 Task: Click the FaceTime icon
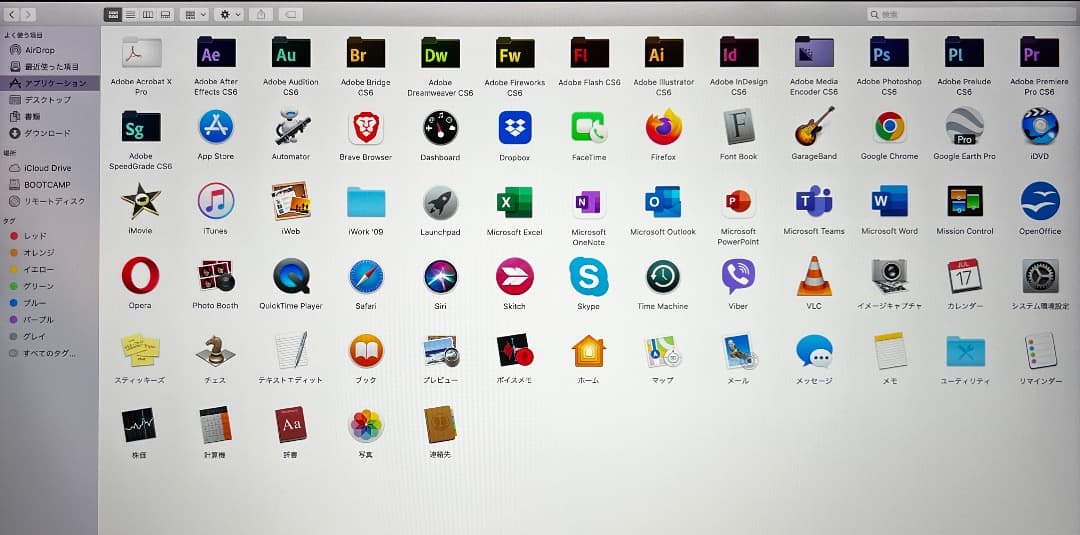(589, 127)
